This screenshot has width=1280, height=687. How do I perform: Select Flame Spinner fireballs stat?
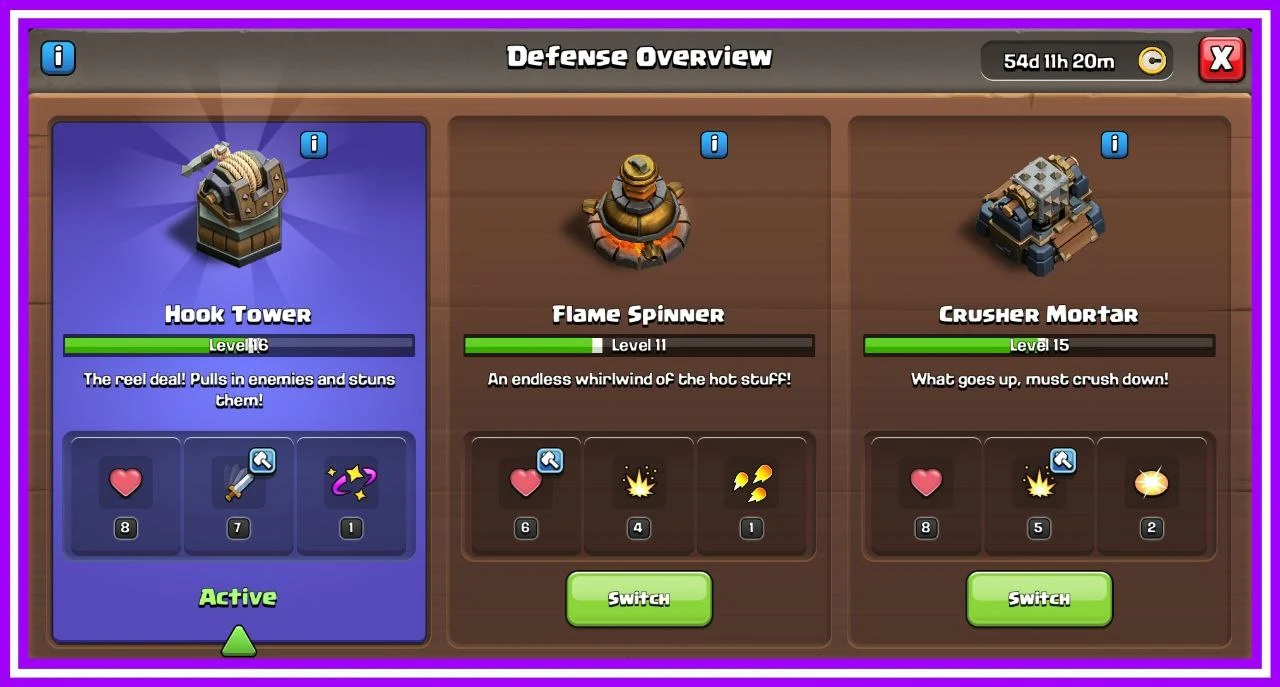(751, 495)
